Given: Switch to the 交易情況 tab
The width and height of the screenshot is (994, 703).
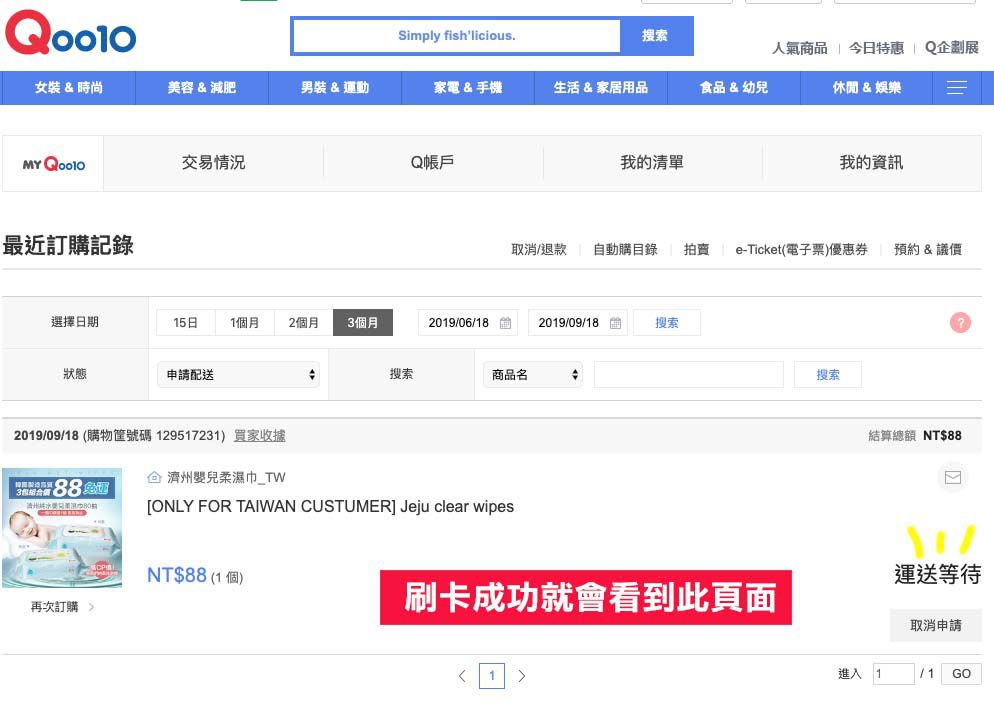Looking at the screenshot, I should [x=214, y=163].
